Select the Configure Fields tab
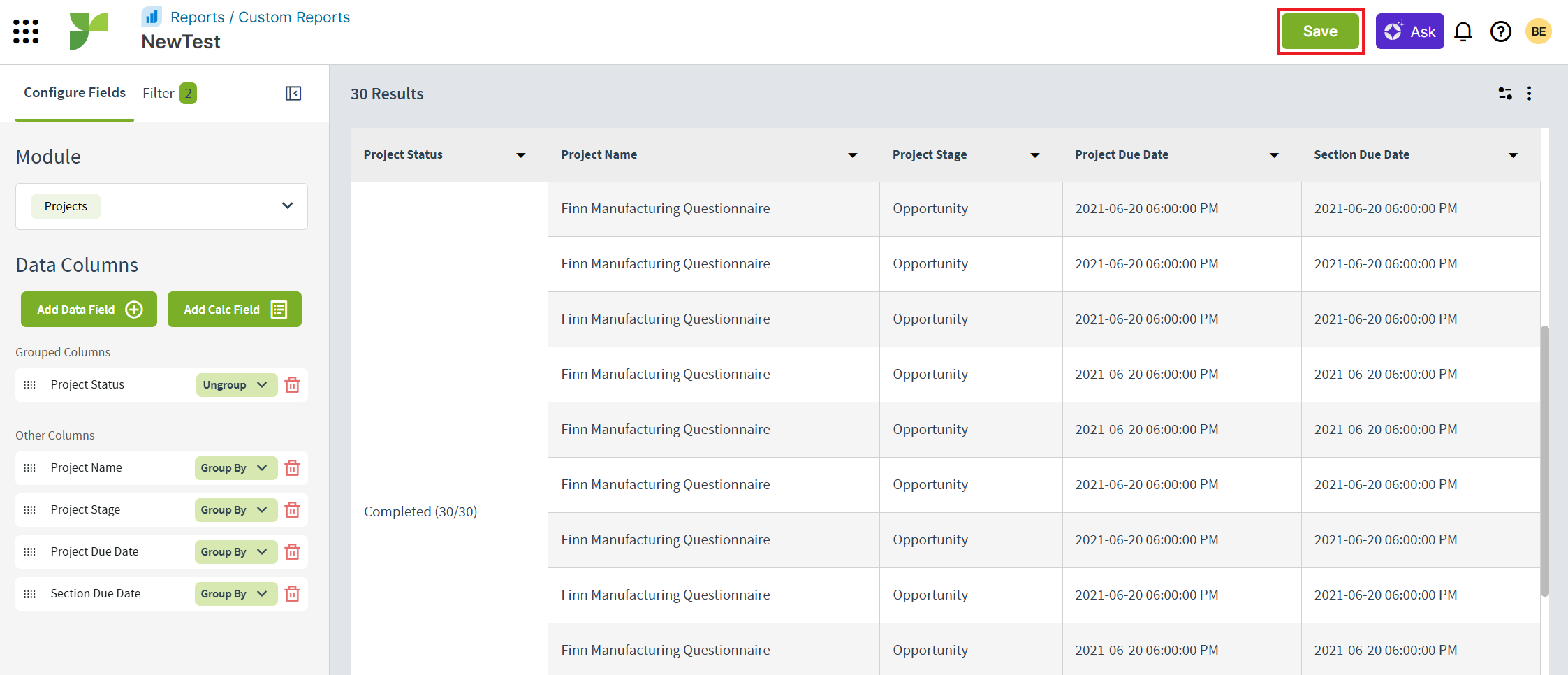This screenshot has height=675, width=1568. click(x=75, y=93)
